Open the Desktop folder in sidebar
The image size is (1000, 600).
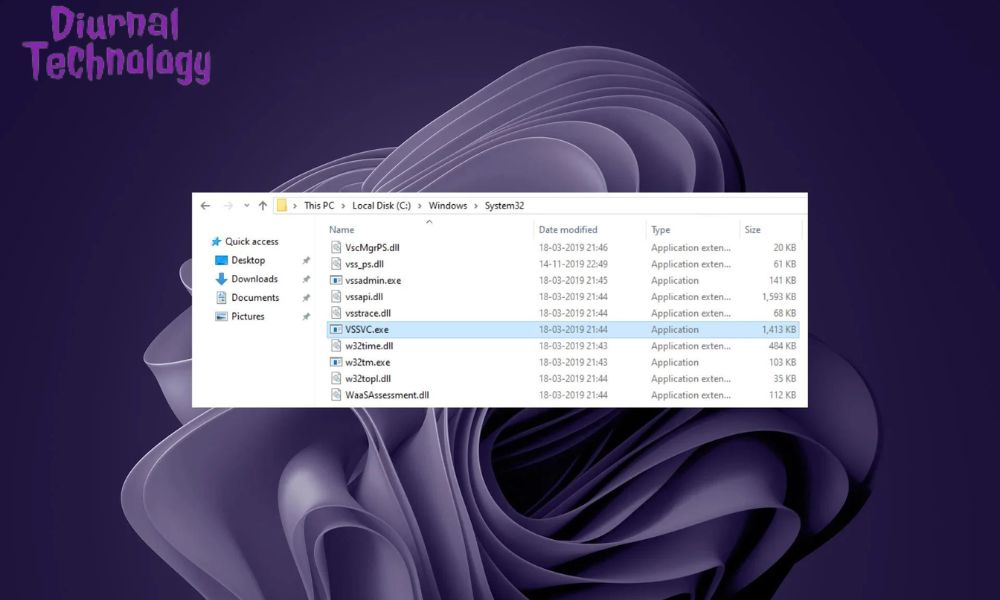coord(248,260)
